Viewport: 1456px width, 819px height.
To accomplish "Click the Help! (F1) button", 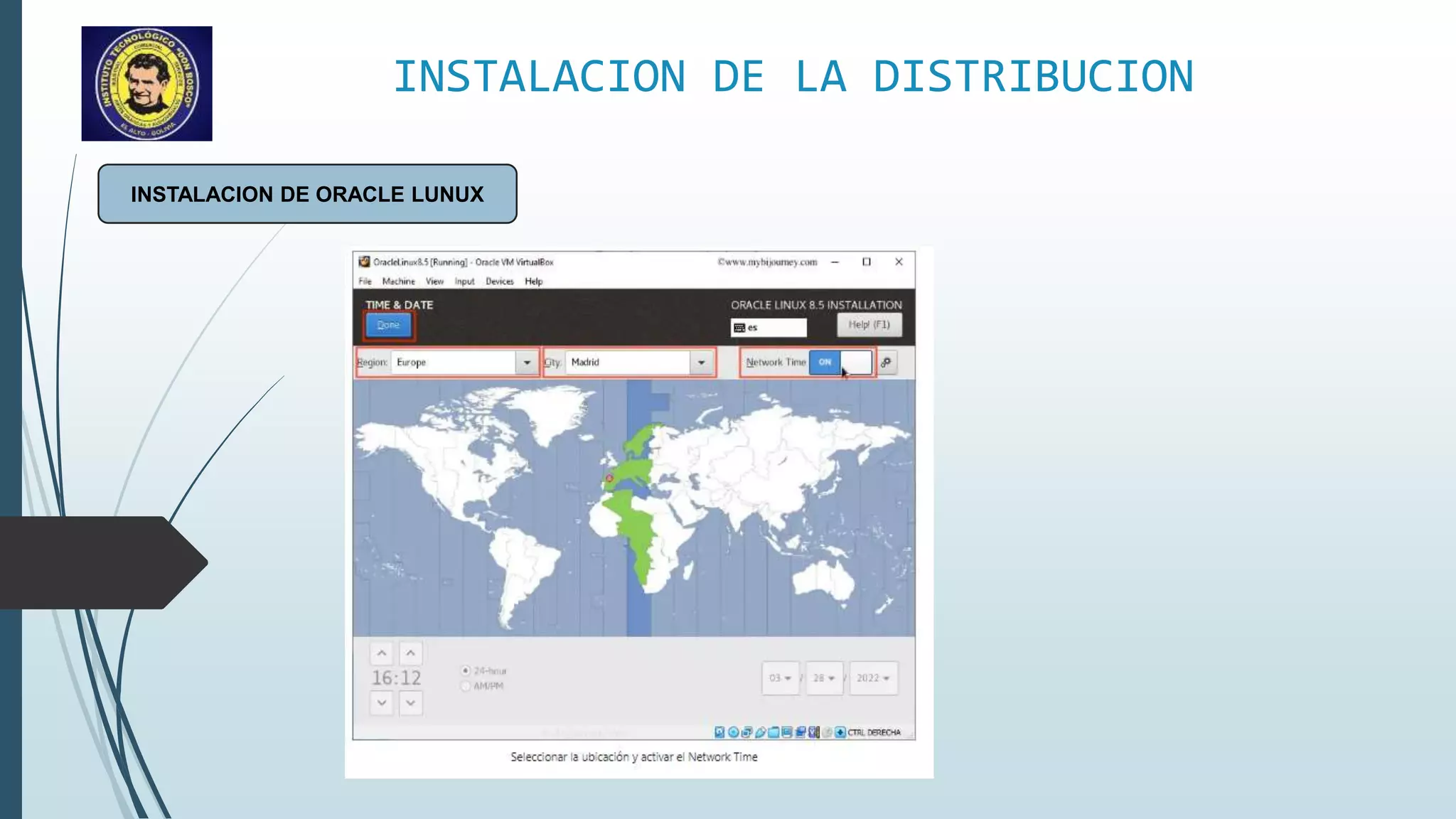I will point(869,325).
